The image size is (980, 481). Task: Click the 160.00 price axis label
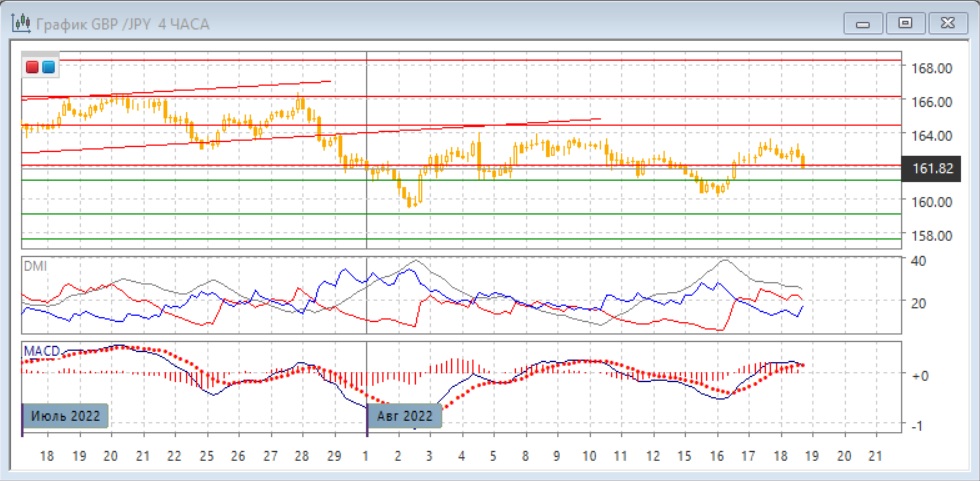930,202
